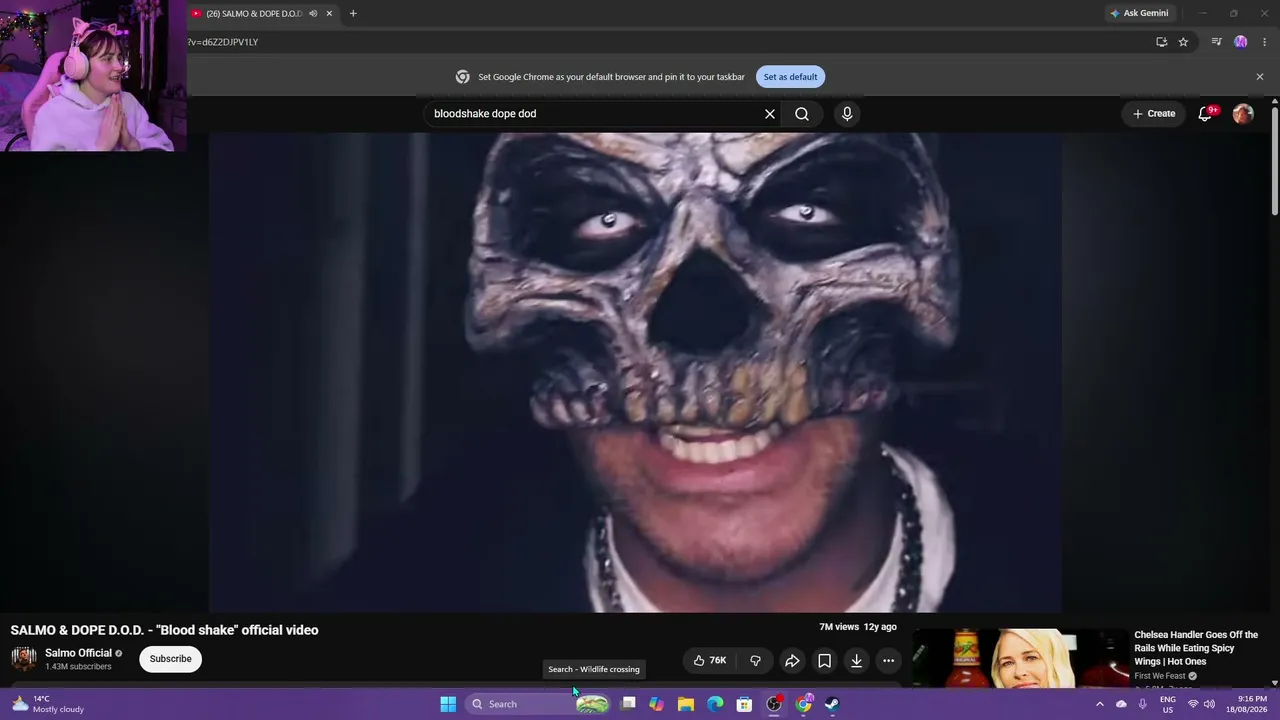Set Chrome as default browser
Image resolution: width=1280 pixels, height=720 pixels.
pyautogui.click(x=790, y=77)
